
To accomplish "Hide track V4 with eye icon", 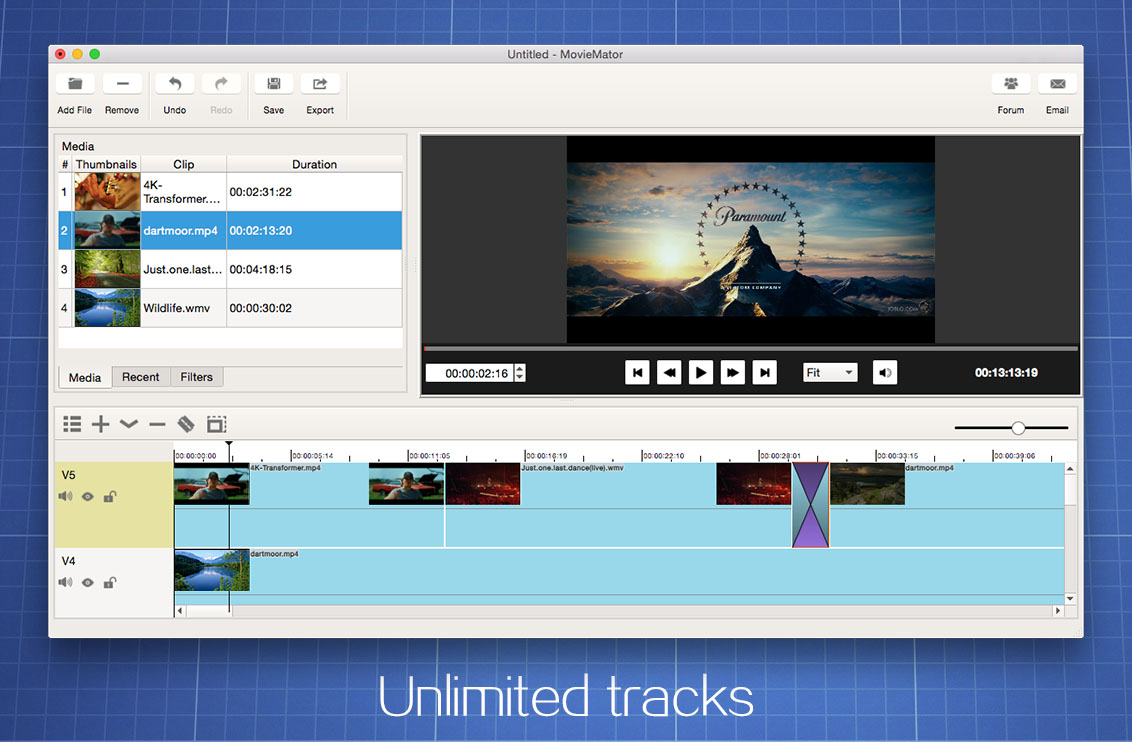I will point(87,582).
